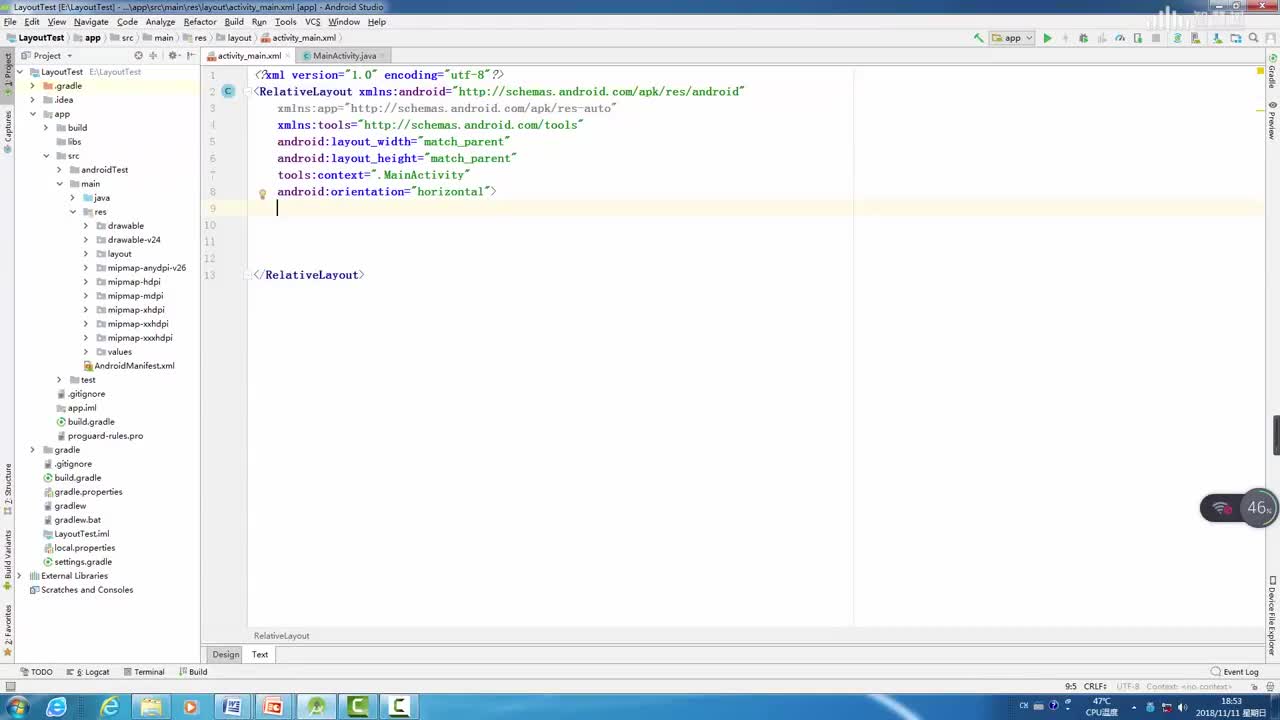Open the app run configuration dropdown
The image size is (1280, 720).
click(x=1012, y=38)
